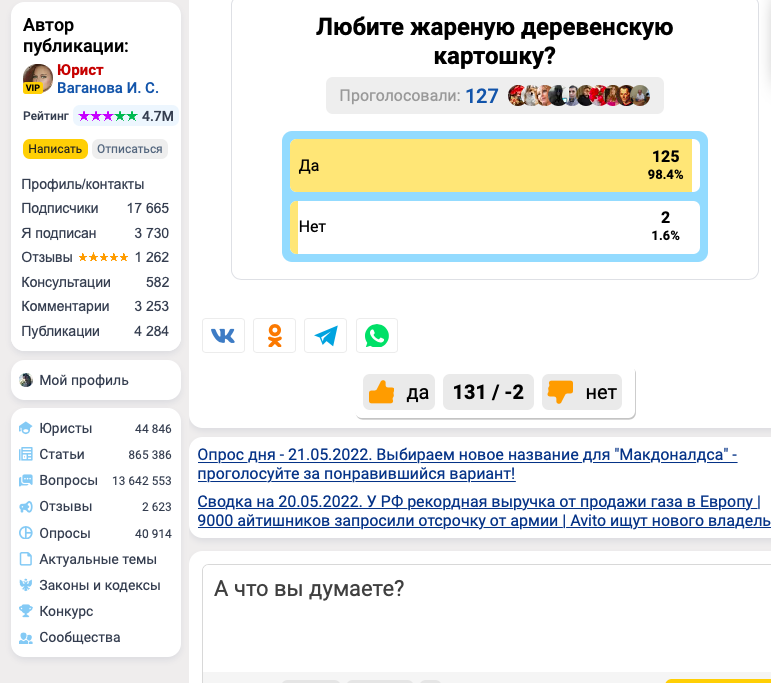Share the poll via WhatsApp icon
The width and height of the screenshot is (771, 683).
click(377, 336)
